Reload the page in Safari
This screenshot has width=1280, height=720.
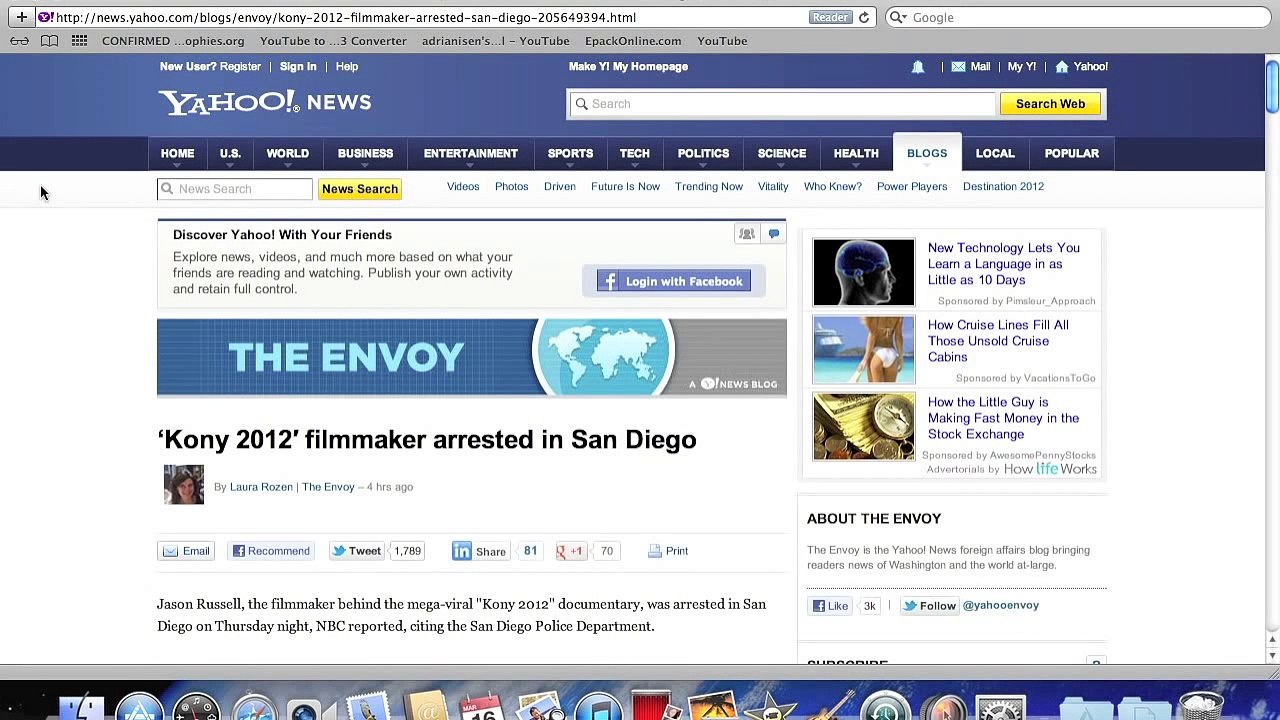point(864,17)
